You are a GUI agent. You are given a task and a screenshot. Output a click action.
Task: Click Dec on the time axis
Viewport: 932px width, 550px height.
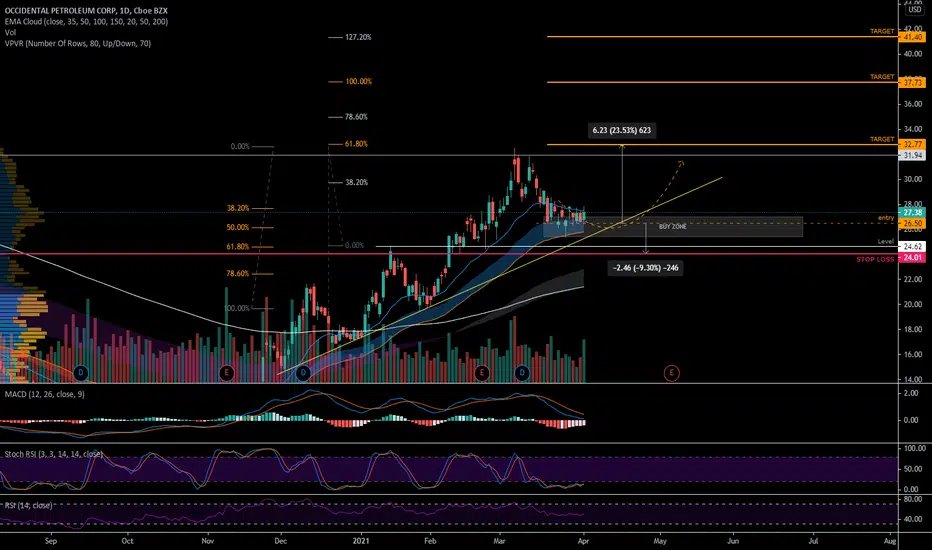281,541
